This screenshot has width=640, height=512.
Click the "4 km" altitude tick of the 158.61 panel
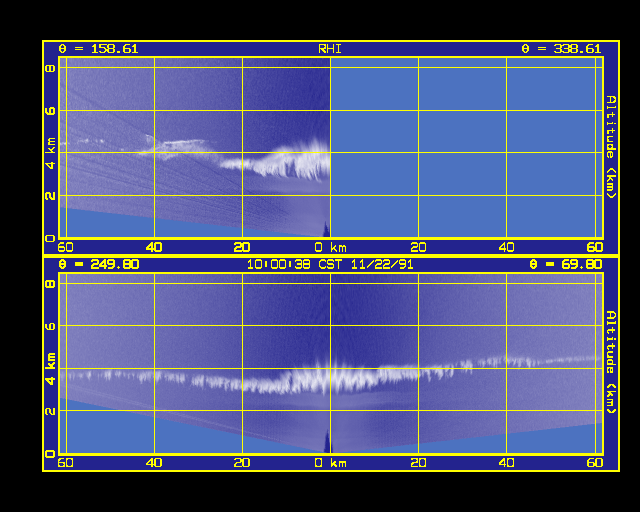coord(50,153)
